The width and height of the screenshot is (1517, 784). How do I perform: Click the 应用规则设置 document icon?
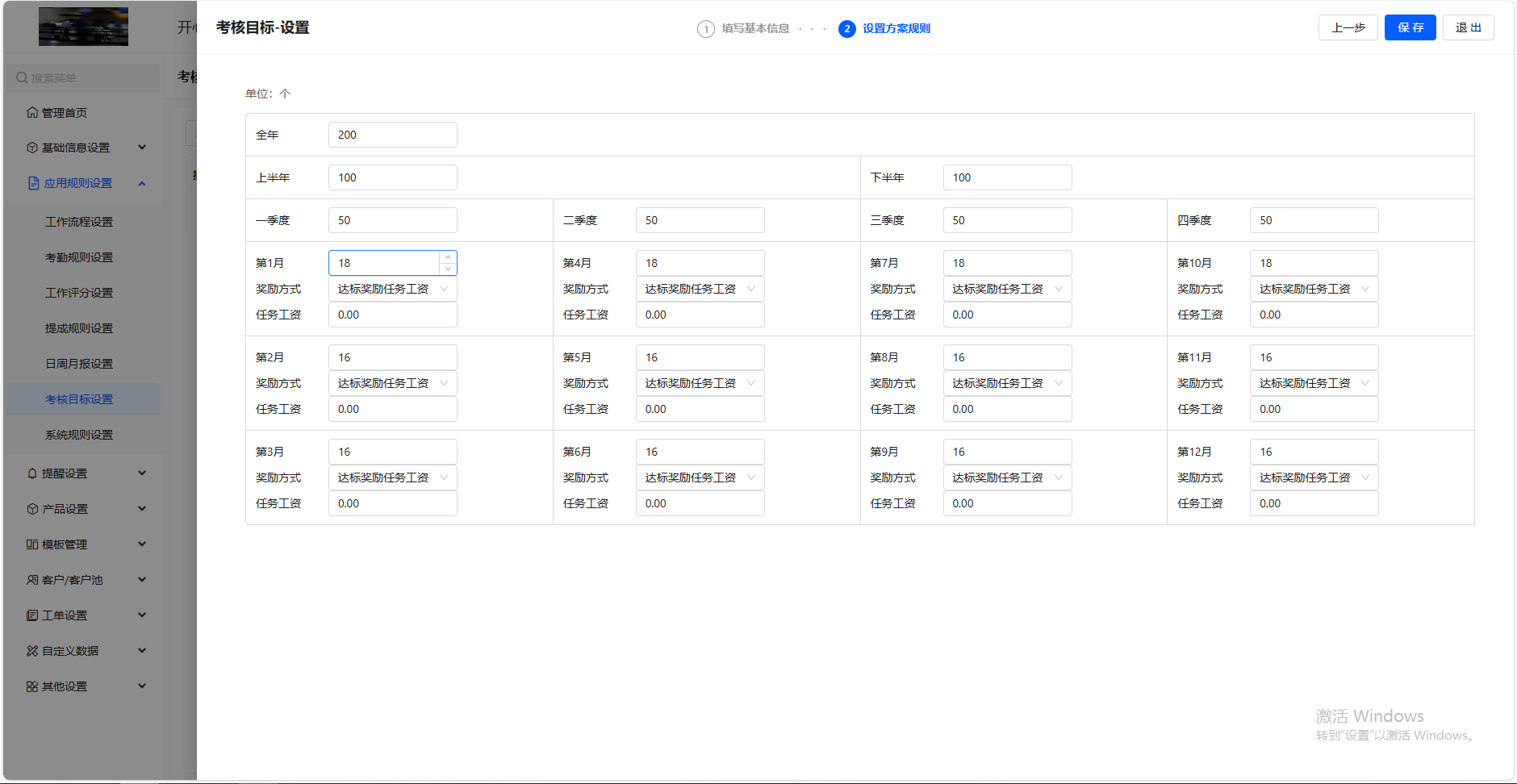[33, 183]
